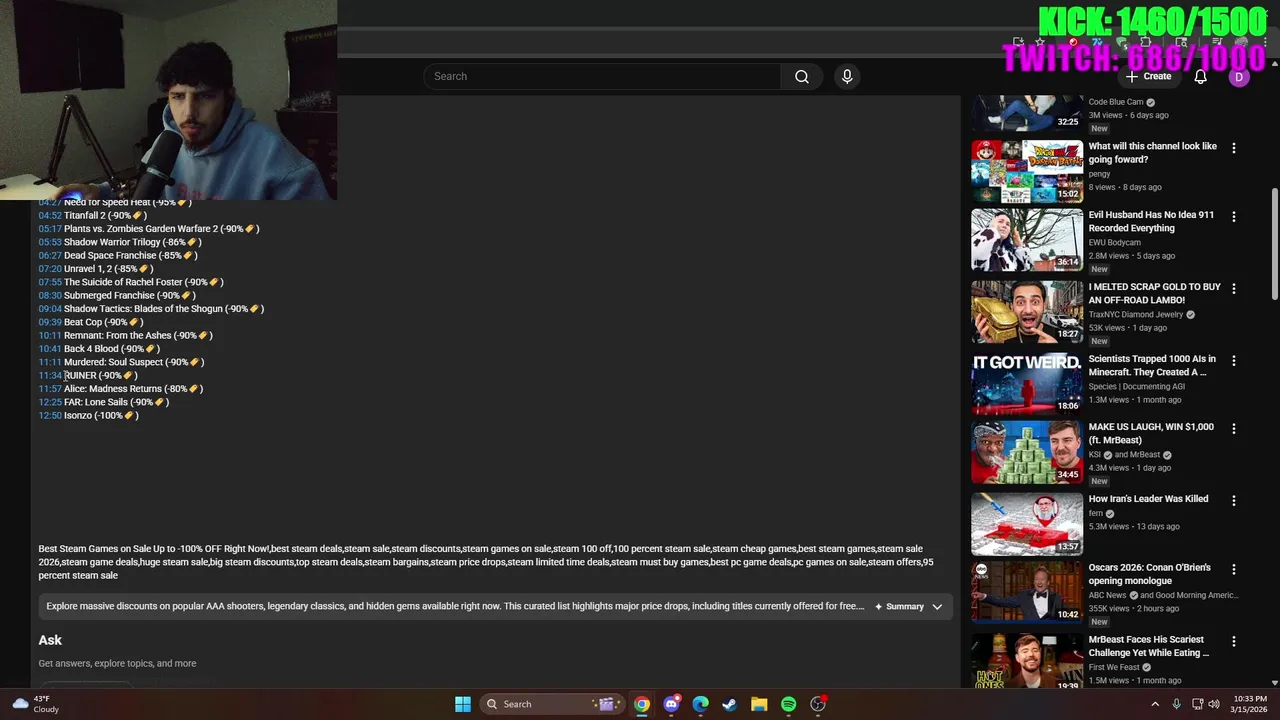This screenshot has width=1280, height=720.
Task: Open clock and date 10:33 PM
Action: coord(1250,704)
